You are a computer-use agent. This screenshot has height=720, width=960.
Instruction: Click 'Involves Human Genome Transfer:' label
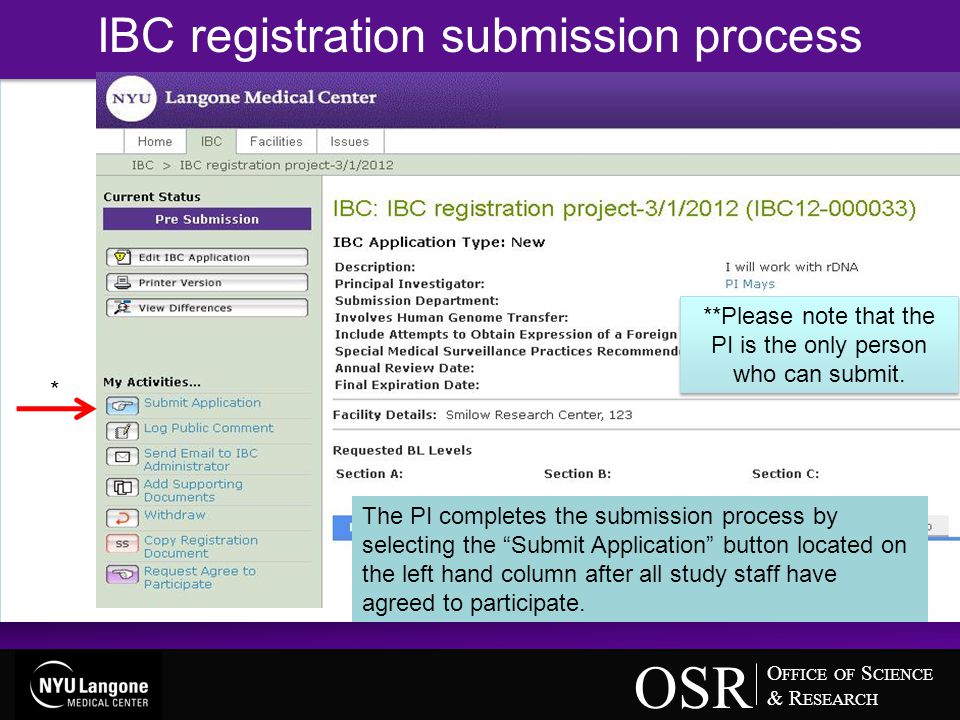[451, 318]
